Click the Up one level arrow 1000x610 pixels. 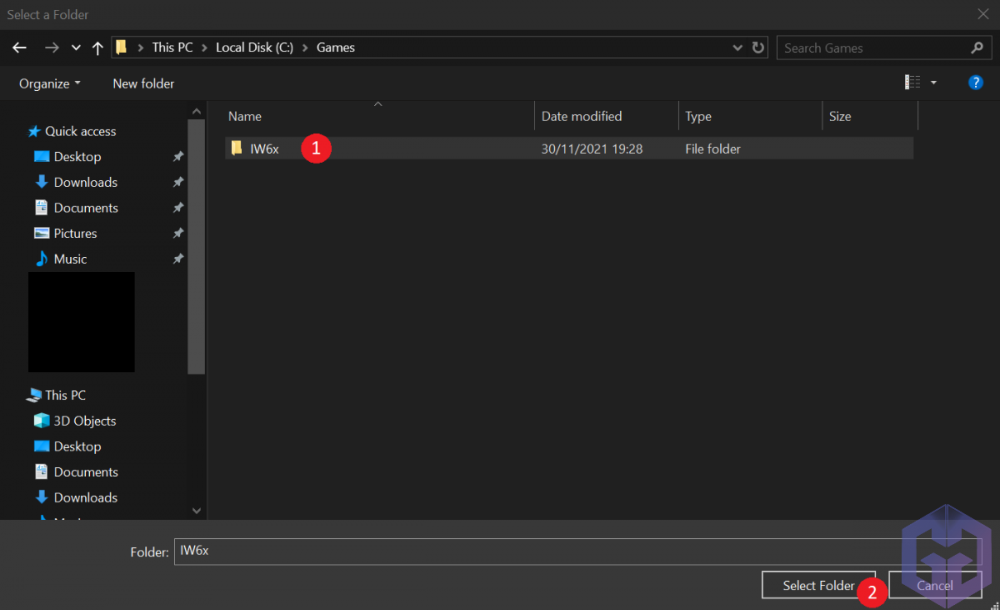click(x=97, y=48)
